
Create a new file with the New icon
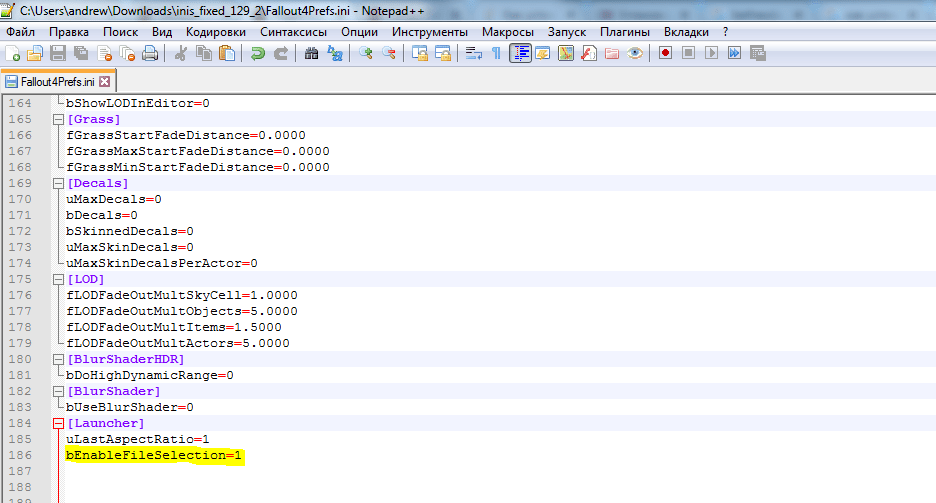tap(13, 54)
